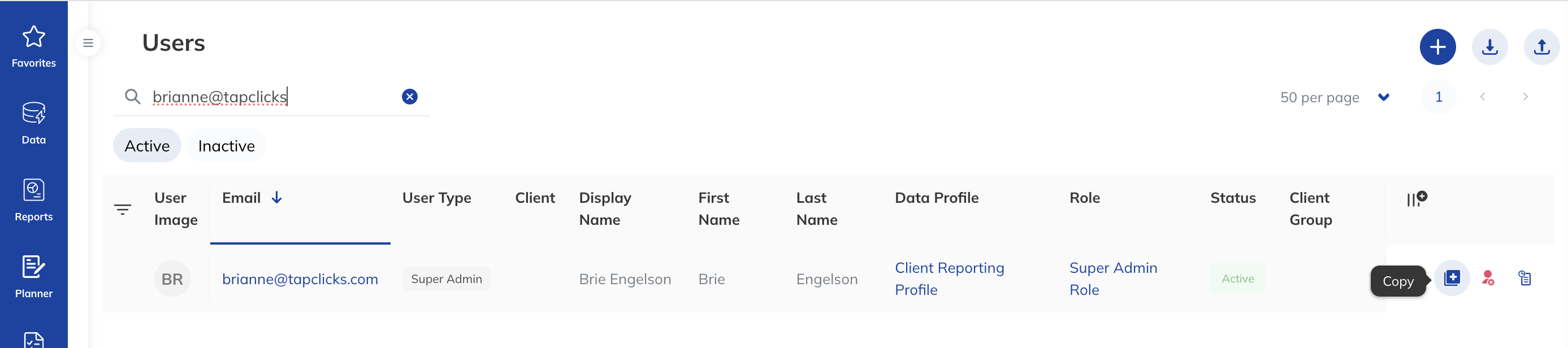The height and width of the screenshot is (348, 1568).
Task: Open the brianne@tapclicks.com user link
Action: [300, 279]
